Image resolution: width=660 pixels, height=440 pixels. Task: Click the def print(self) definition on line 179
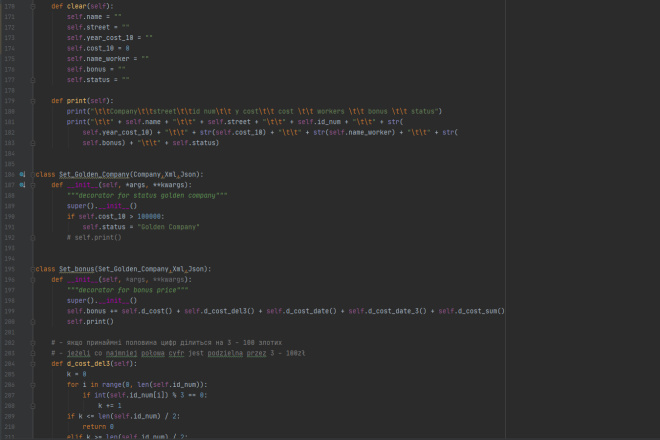click(82, 101)
